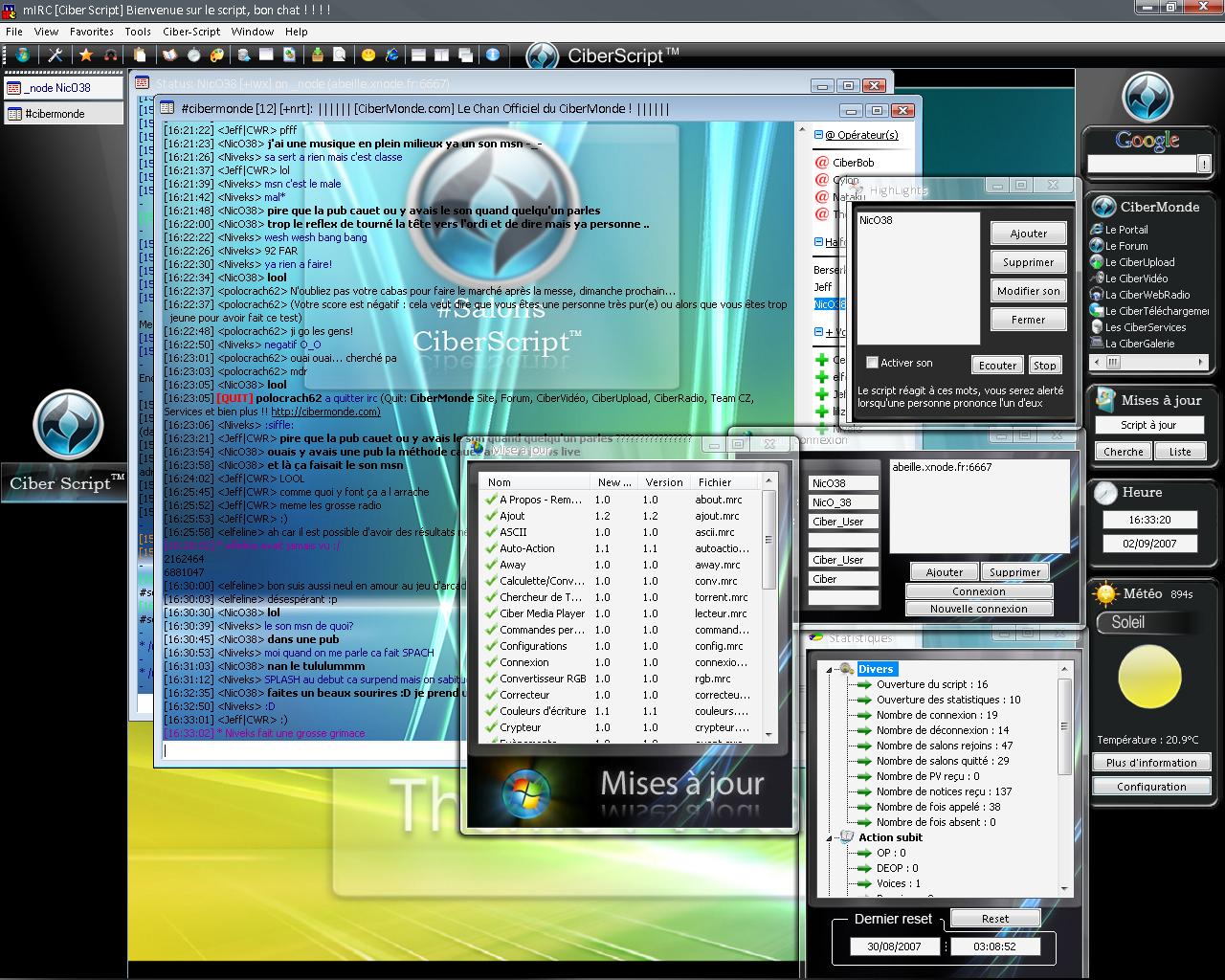Click Plus d'information weather button
This screenshot has height=980, width=1225.
click(x=1151, y=763)
